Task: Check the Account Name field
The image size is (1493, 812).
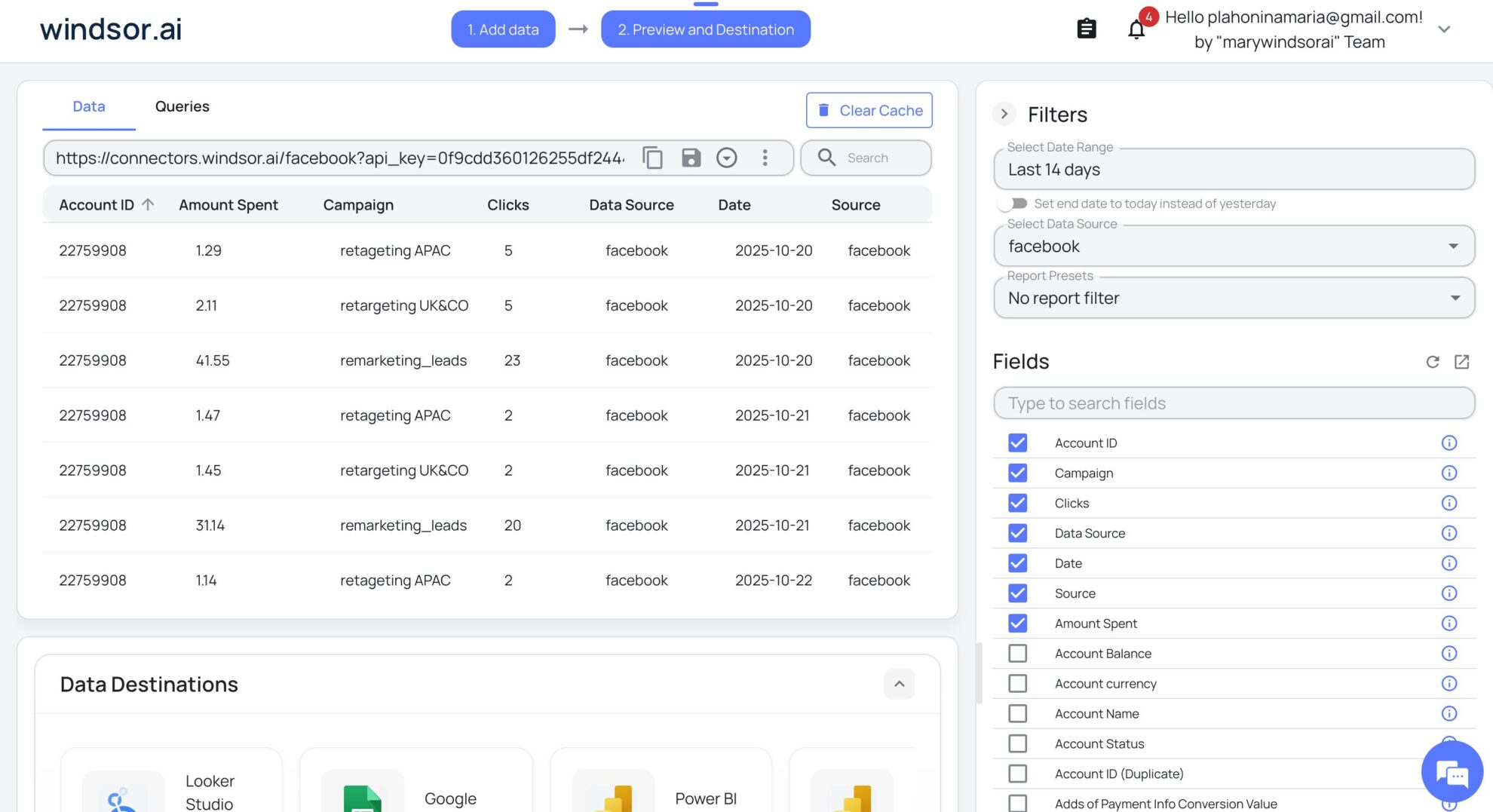Action: tap(1017, 713)
